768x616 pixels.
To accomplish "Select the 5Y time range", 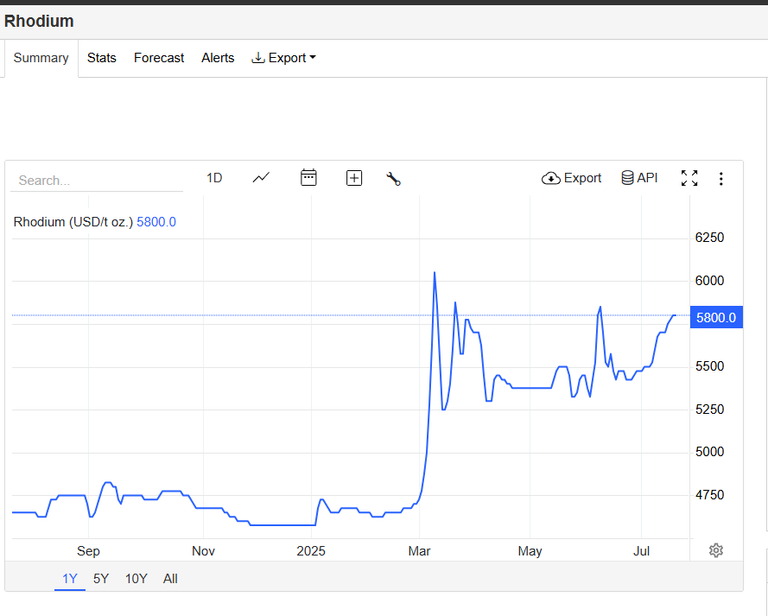I will tap(101, 579).
